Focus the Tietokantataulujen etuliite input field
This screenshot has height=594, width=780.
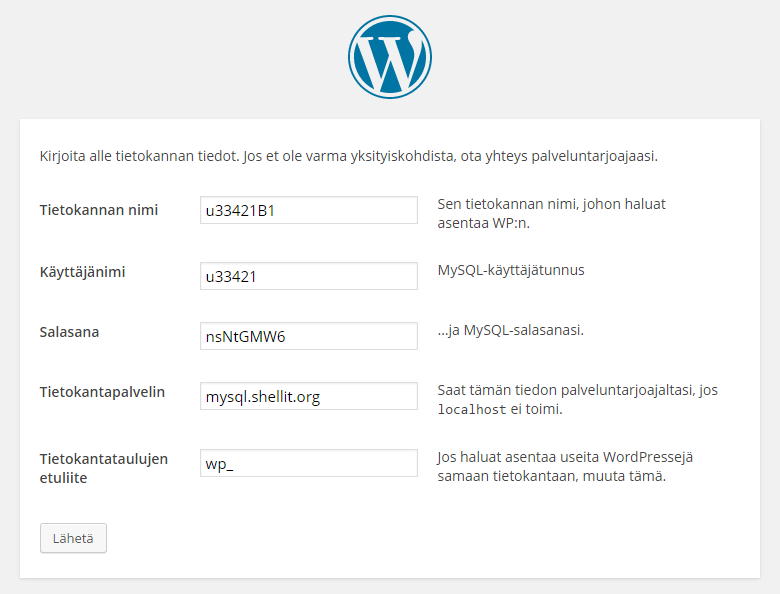pyautogui.click(x=309, y=463)
